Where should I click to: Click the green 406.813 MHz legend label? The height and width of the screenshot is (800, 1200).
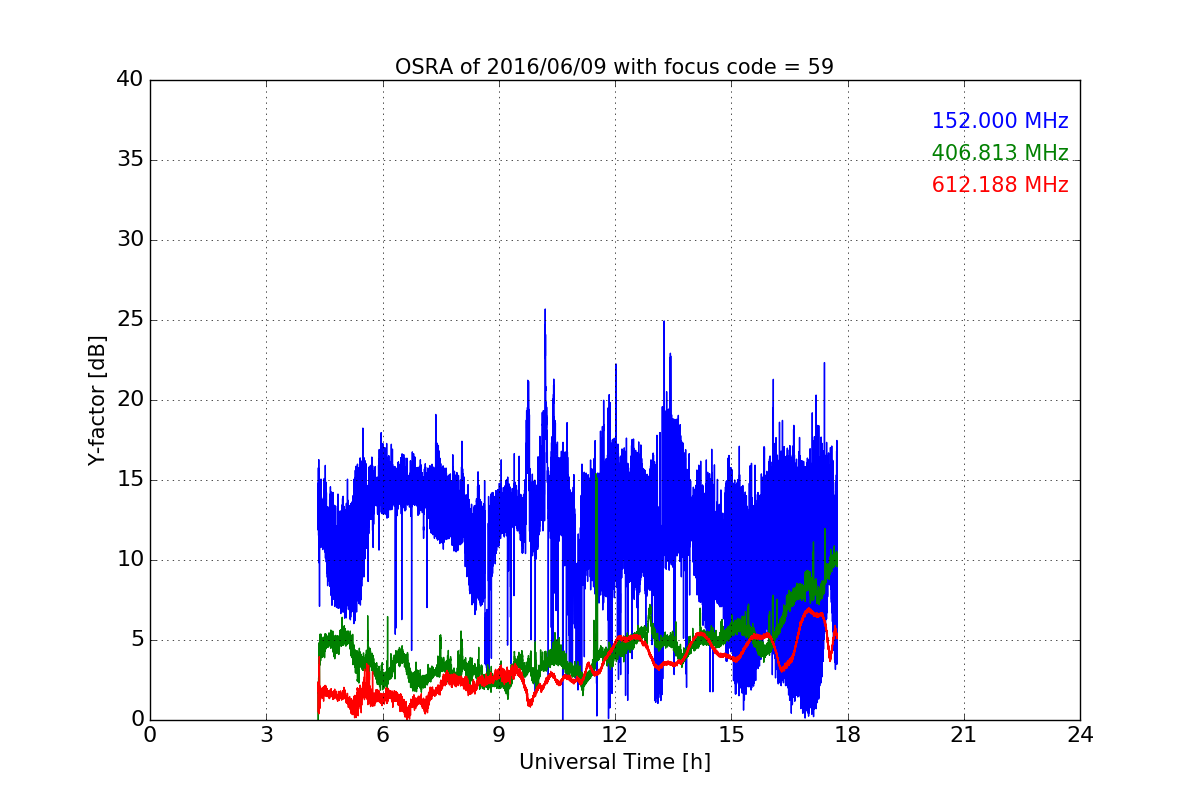[1000, 153]
